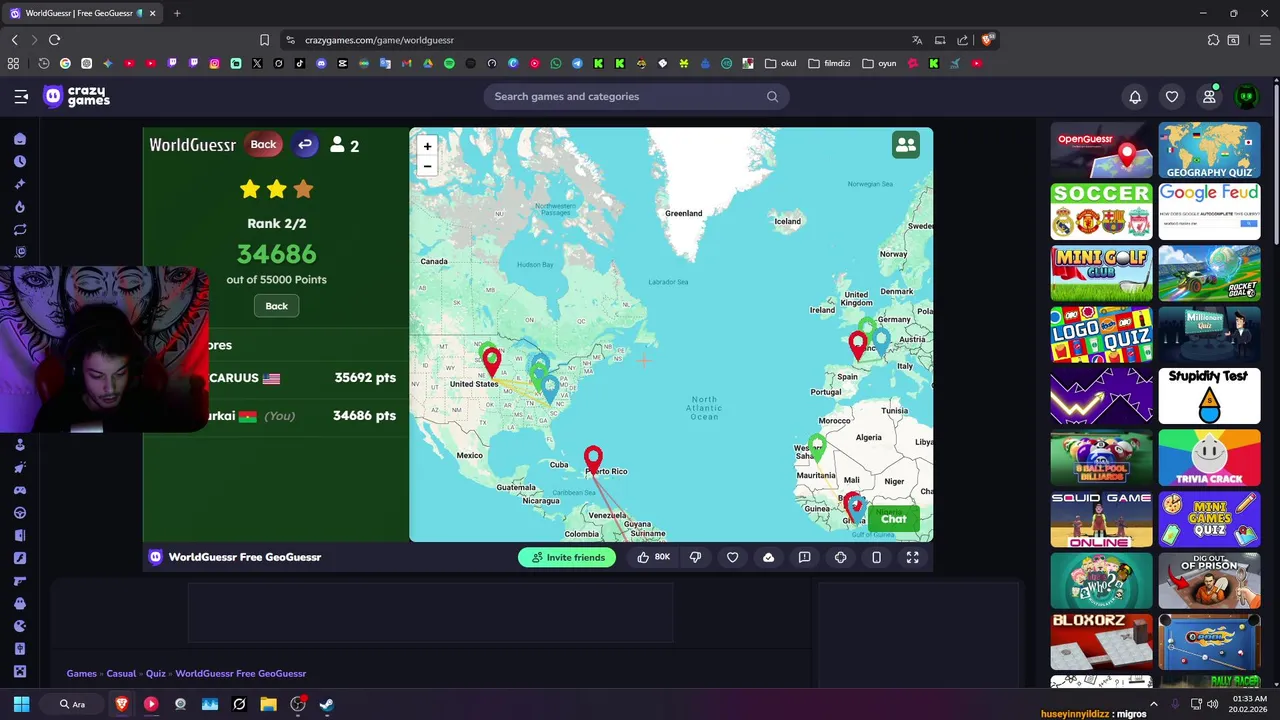Click the search magnifier icon
The width and height of the screenshot is (1280, 720).
(x=772, y=97)
